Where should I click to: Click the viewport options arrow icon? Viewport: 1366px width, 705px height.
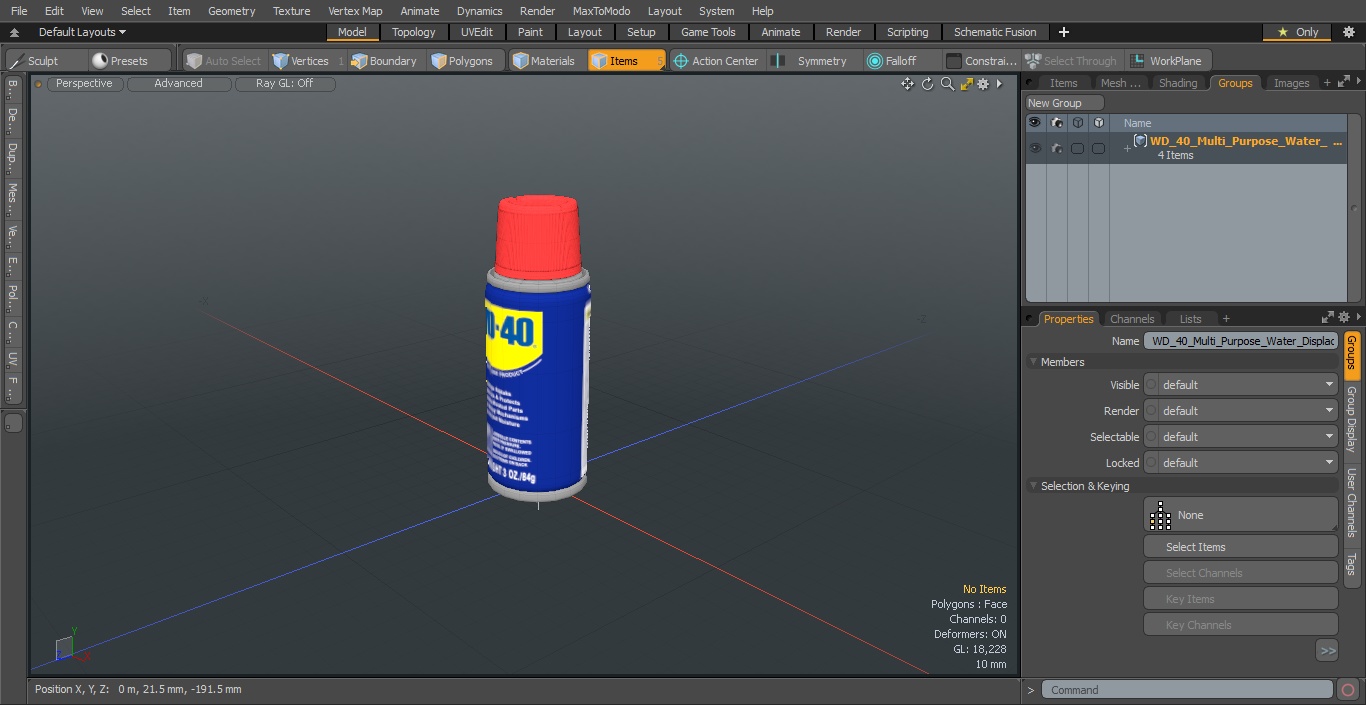click(x=999, y=84)
